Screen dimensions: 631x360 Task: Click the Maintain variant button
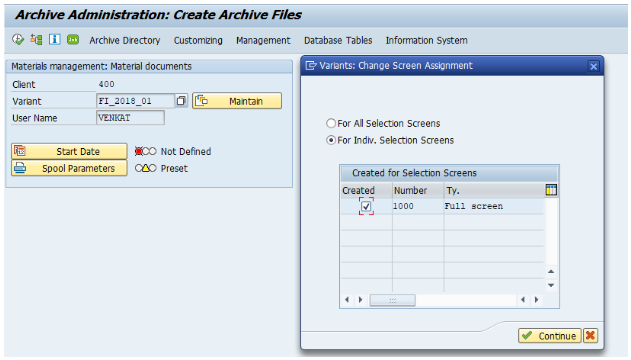(x=237, y=101)
